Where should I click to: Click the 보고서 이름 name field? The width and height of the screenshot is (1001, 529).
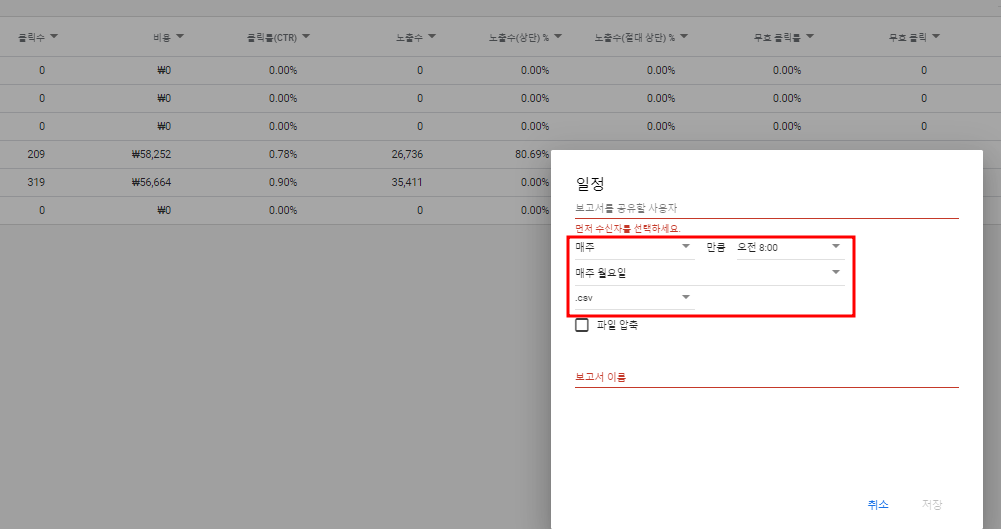(766, 377)
